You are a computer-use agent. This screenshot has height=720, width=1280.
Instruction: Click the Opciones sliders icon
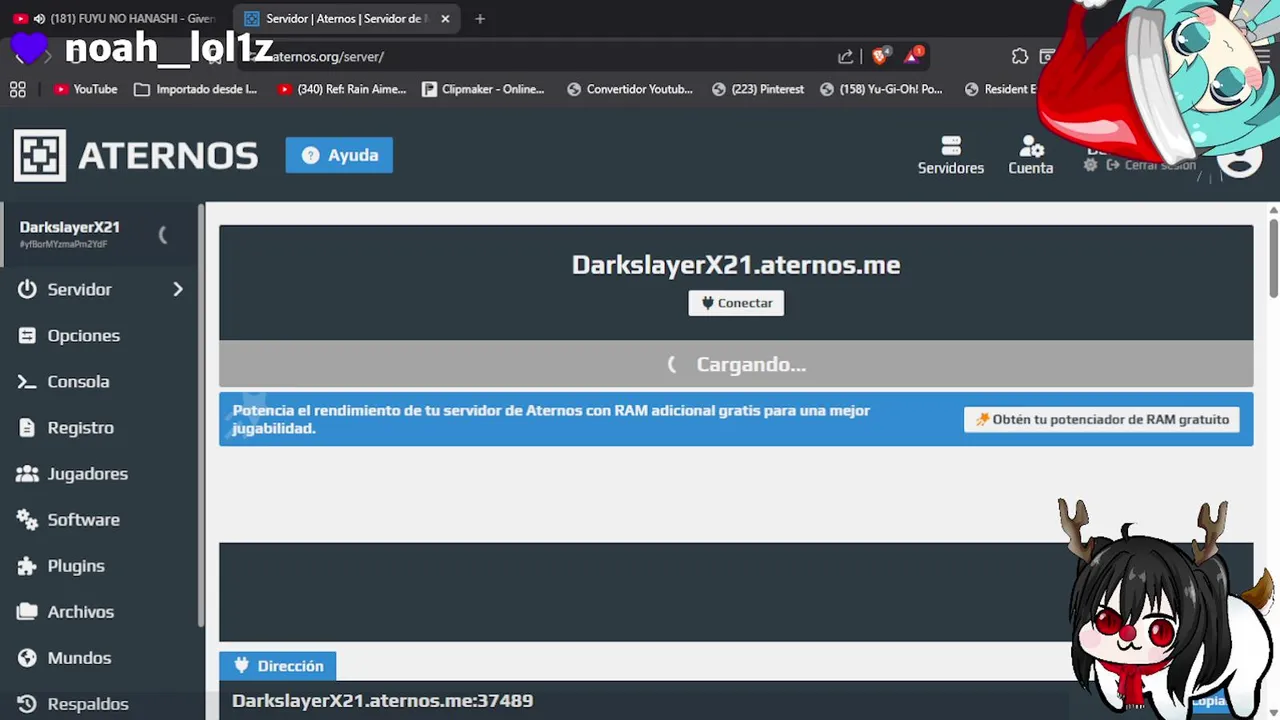click(27, 335)
